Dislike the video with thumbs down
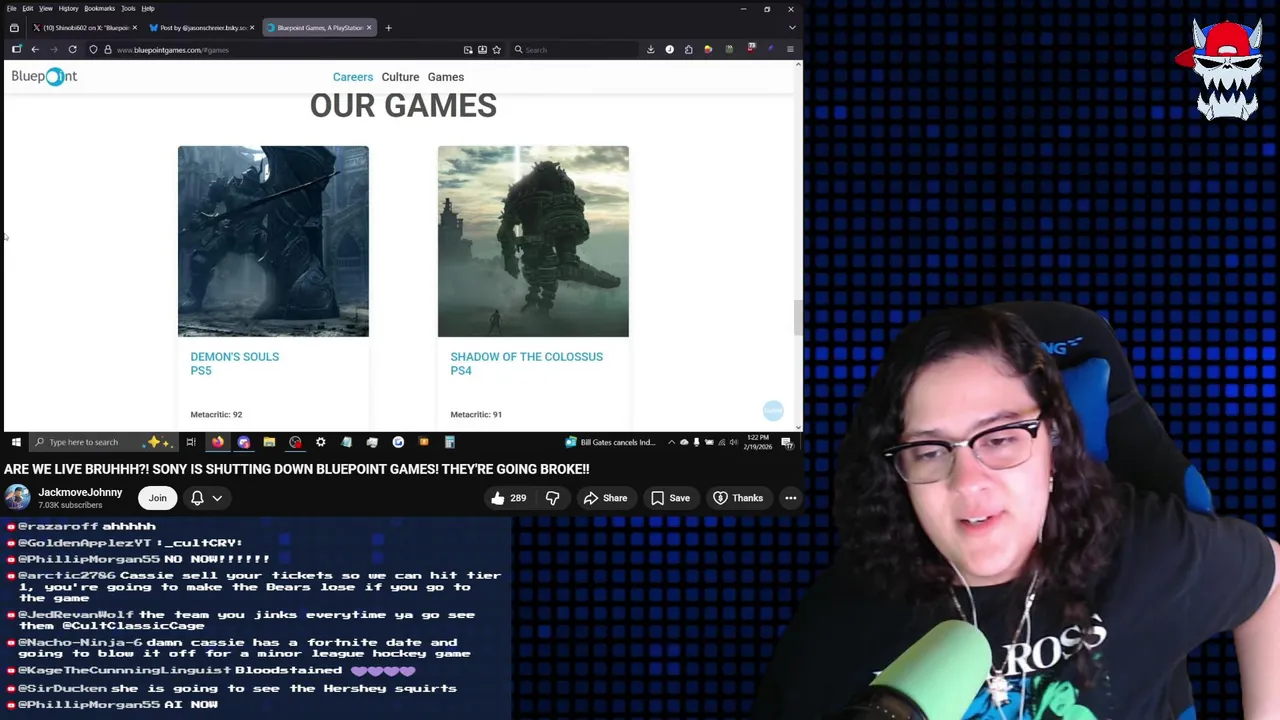This screenshot has height=720, width=1280. (552, 498)
